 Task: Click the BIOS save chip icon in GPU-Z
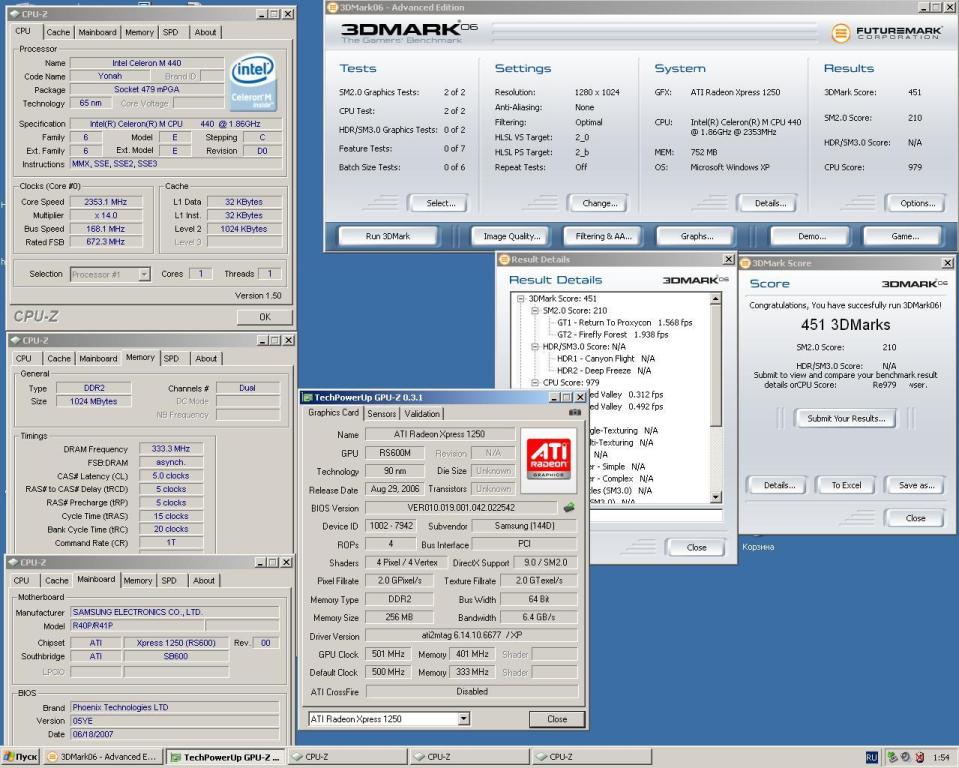[569, 507]
